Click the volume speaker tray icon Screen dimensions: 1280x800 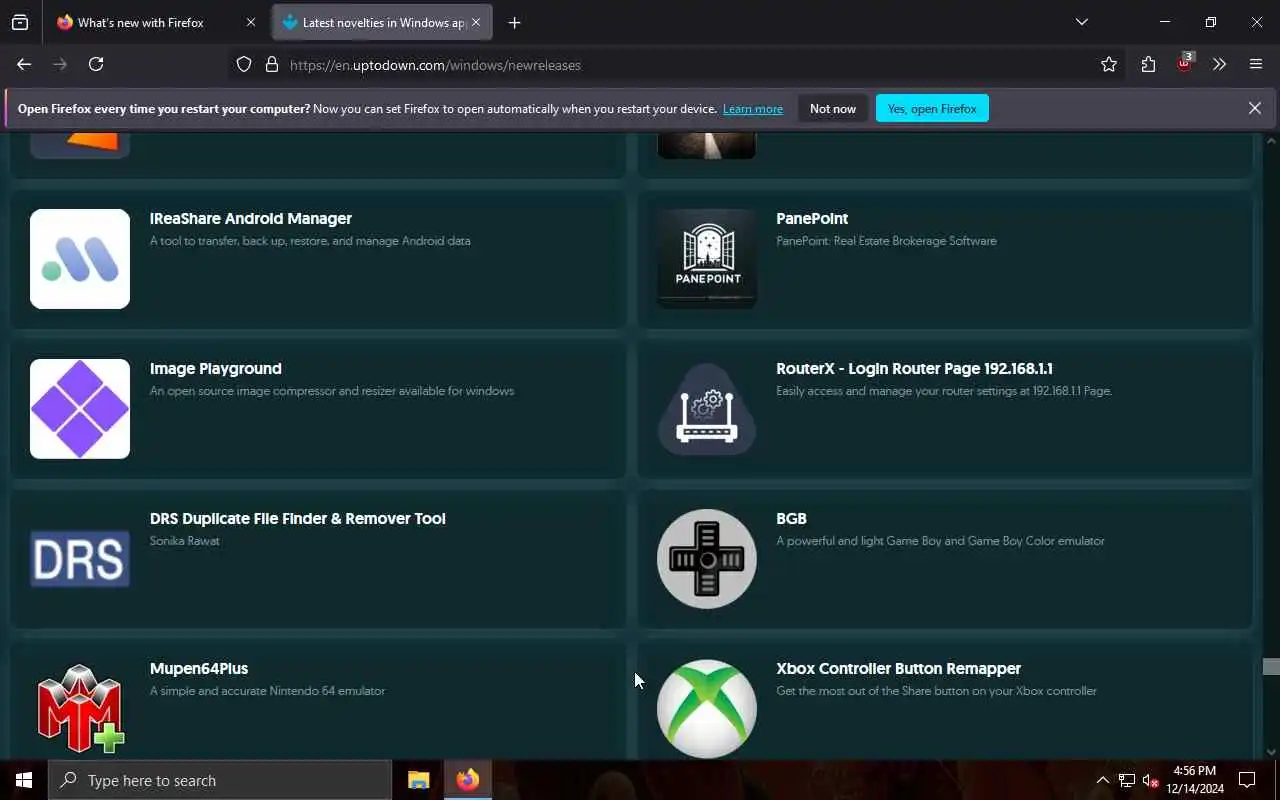(x=1150, y=781)
